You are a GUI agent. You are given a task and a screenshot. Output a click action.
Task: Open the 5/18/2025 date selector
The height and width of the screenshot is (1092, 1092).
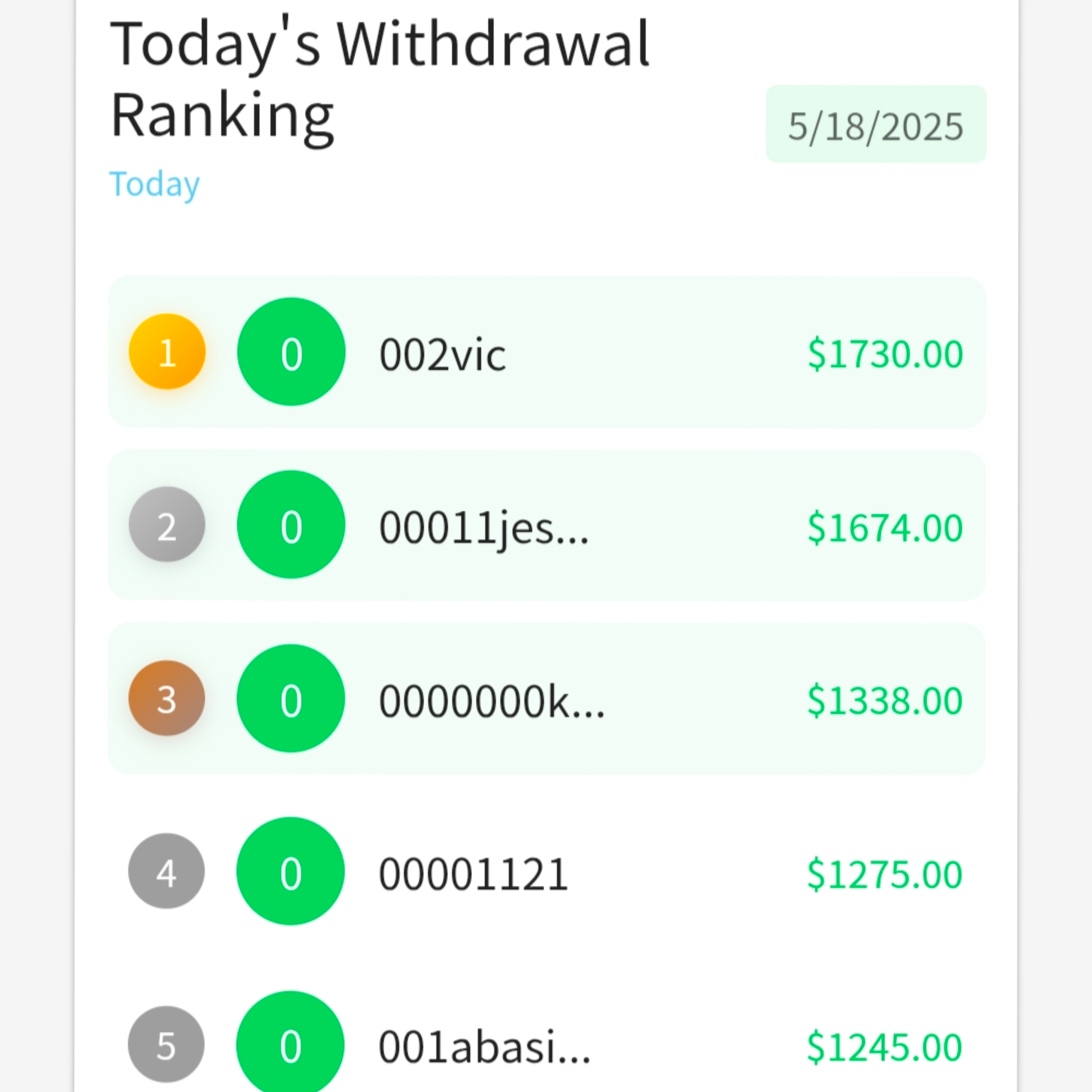click(x=876, y=124)
